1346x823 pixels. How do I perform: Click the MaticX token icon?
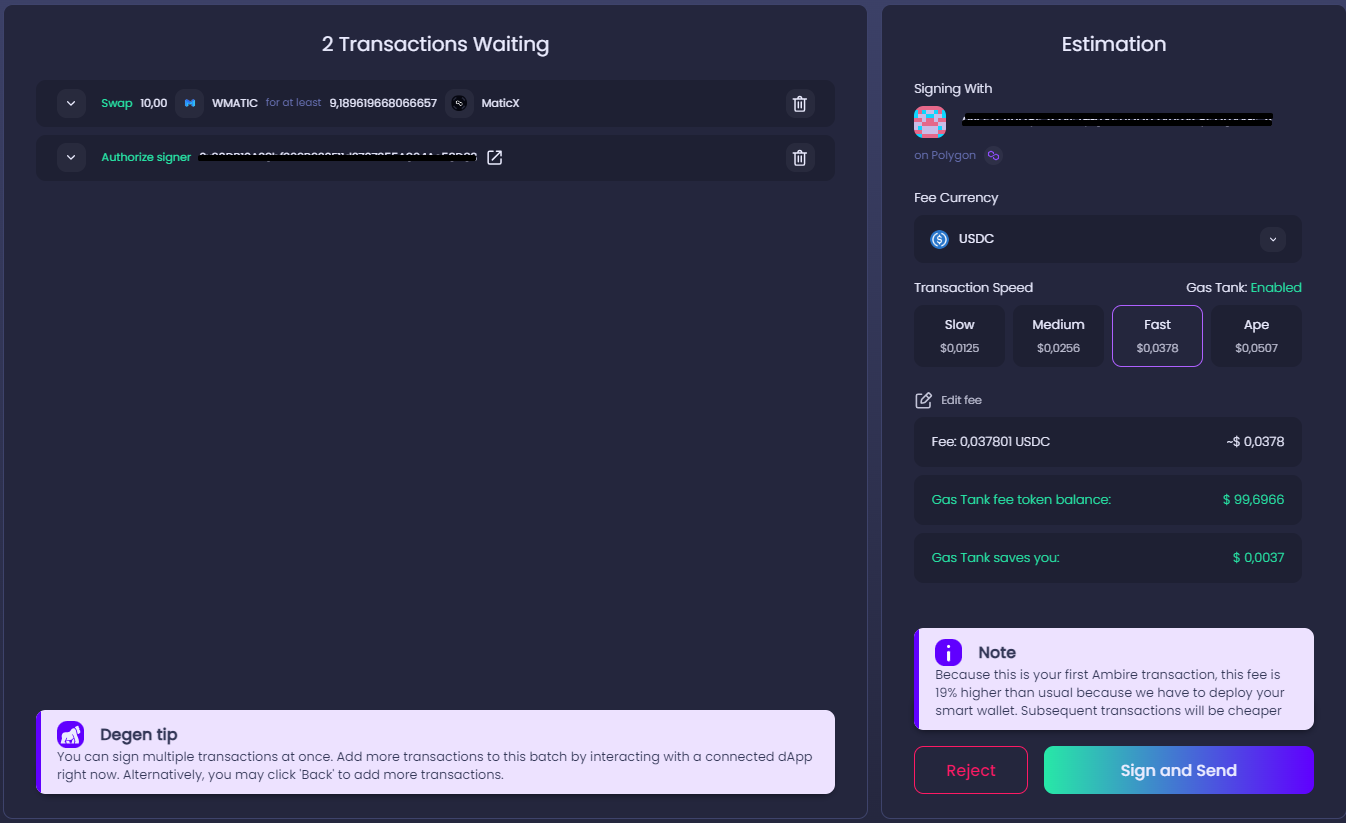click(459, 103)
